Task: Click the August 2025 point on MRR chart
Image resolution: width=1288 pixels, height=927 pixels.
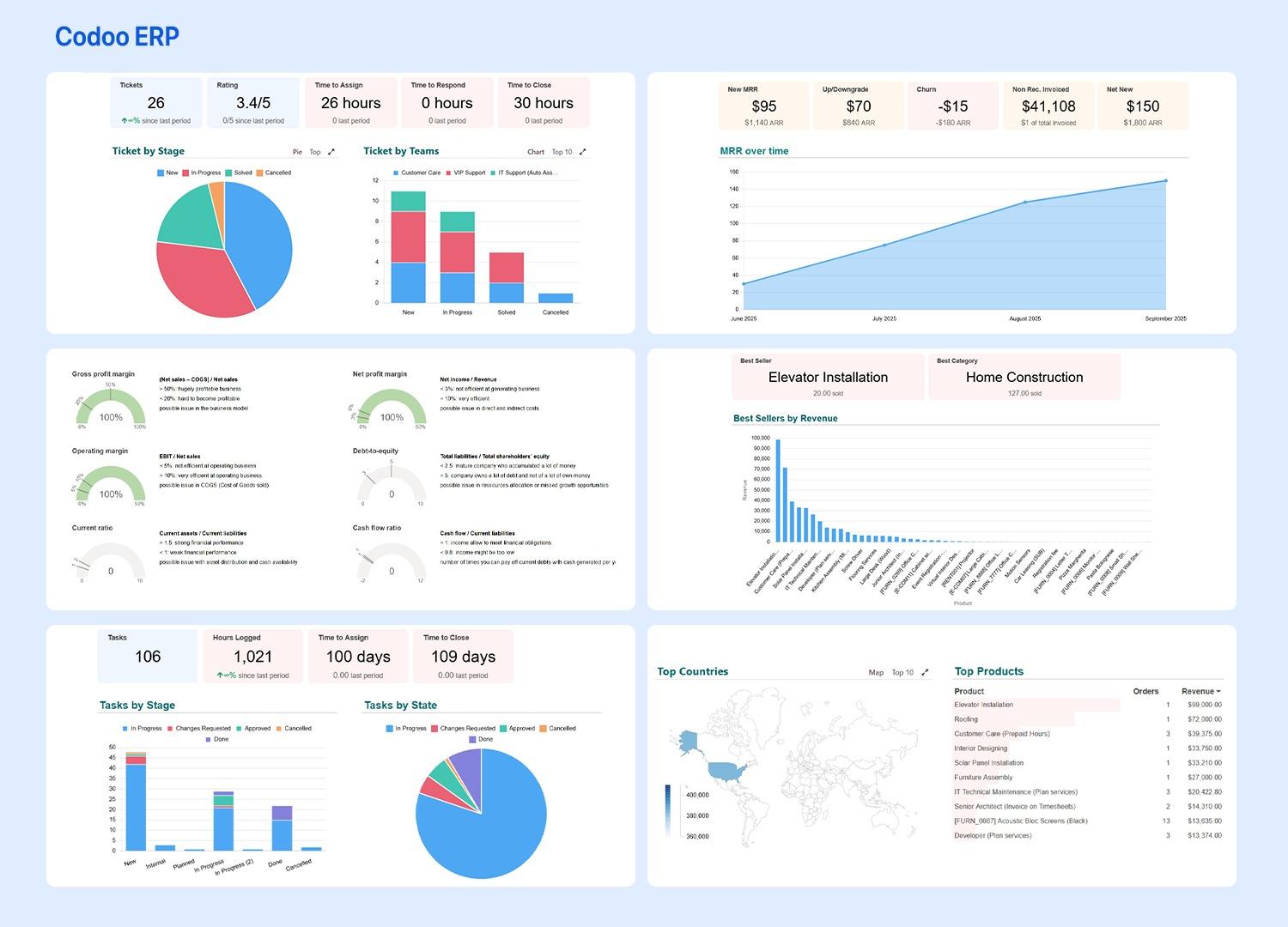Action: [1024, 203]
